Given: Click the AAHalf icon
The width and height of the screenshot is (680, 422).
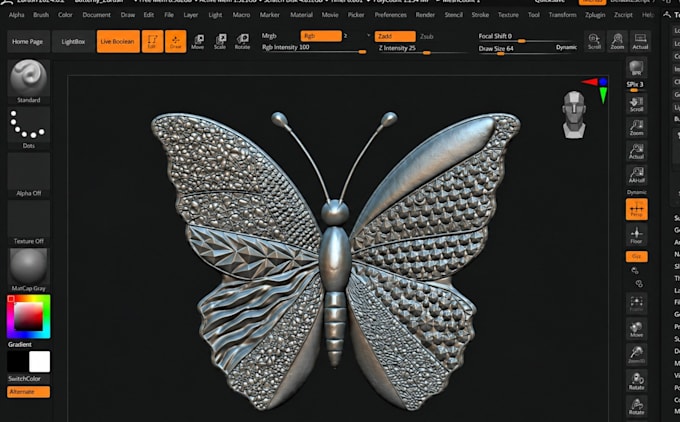Looking at the screenshot, I should click(x=636, y=175).
